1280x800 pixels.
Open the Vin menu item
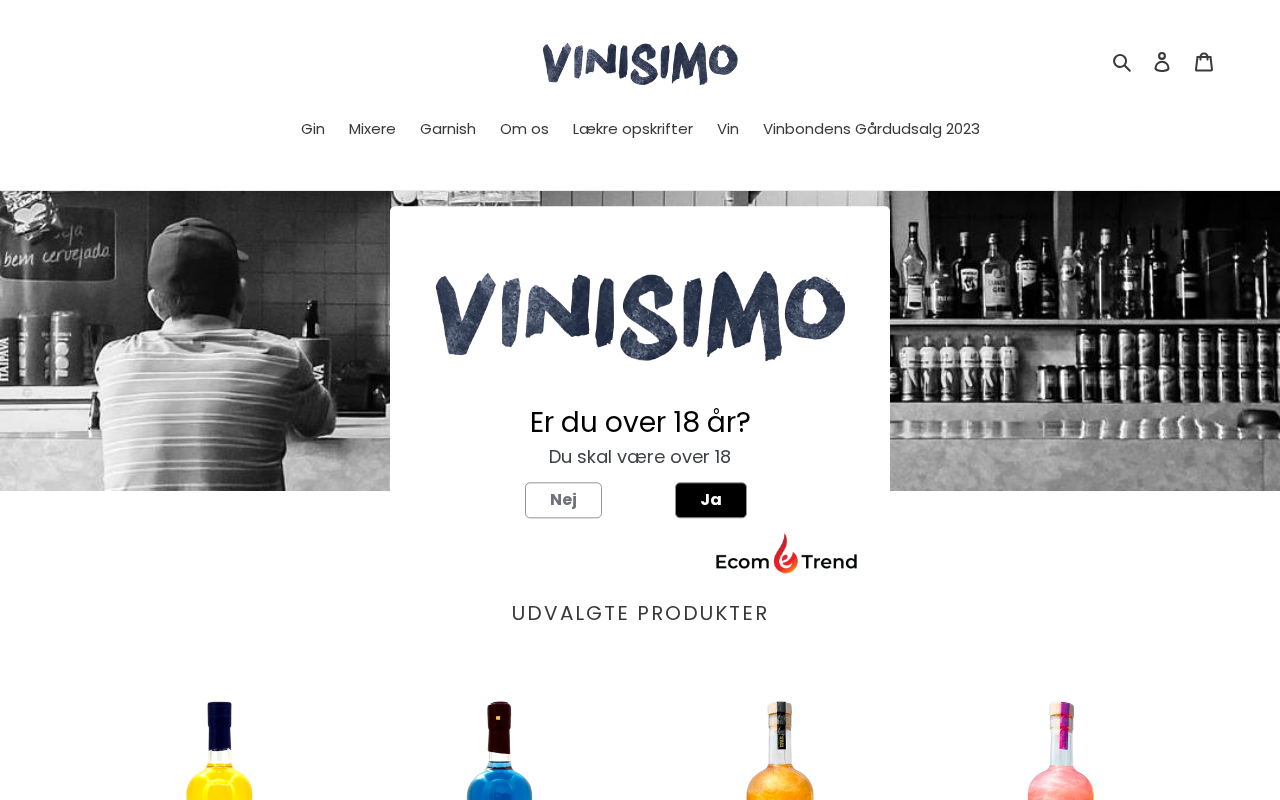click(x=728, y=129)
